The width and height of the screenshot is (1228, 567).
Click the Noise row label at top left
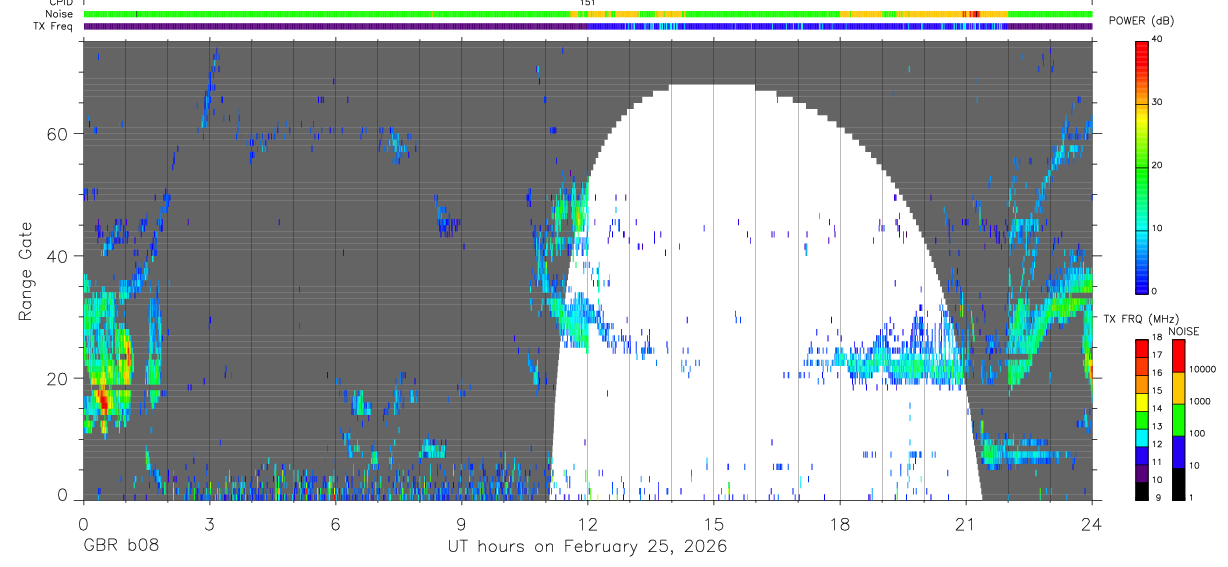point(59,14)
